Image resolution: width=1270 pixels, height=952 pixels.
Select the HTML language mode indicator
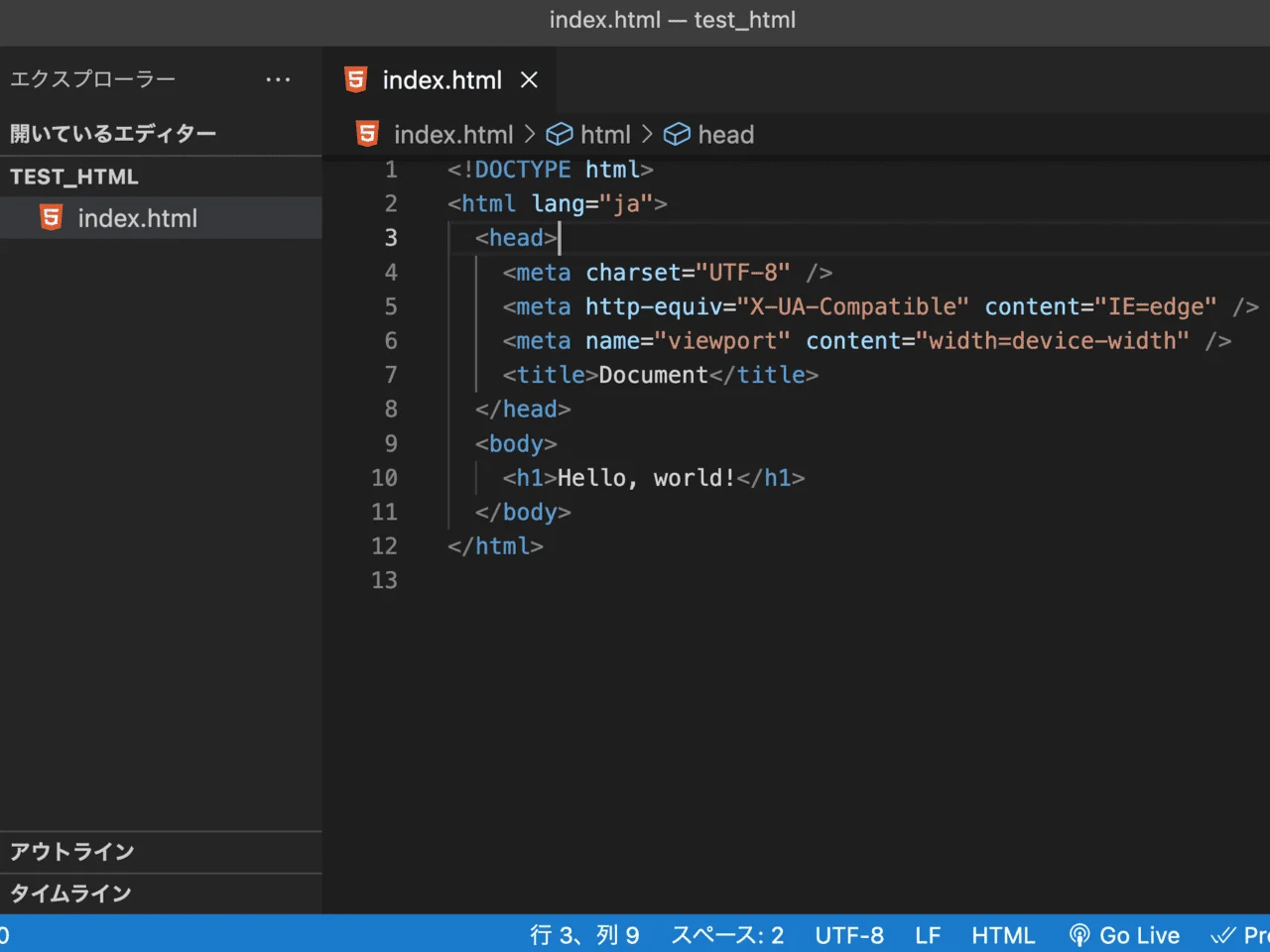1003,935
